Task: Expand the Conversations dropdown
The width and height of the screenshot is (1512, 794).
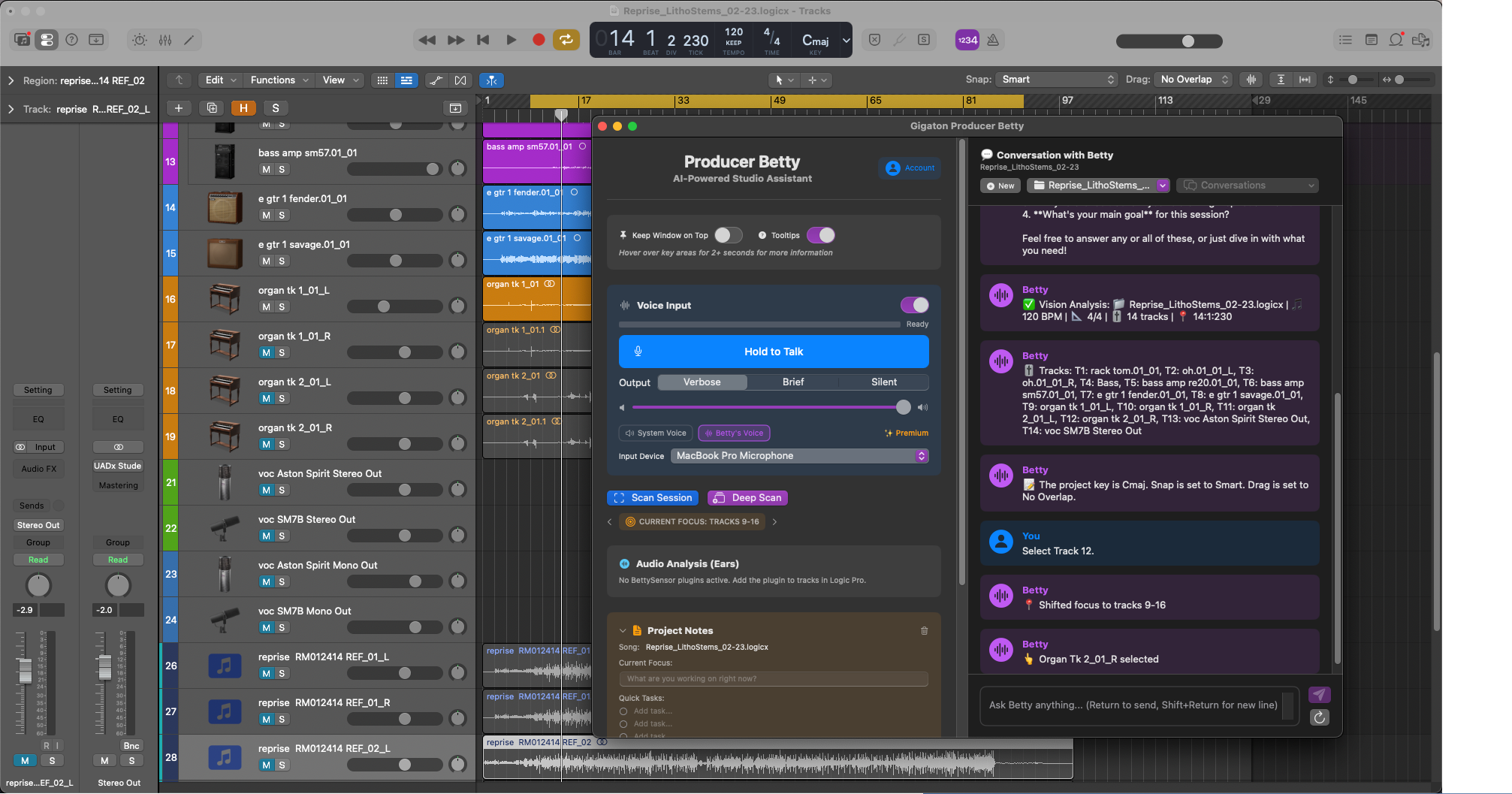Action: 1248,186
